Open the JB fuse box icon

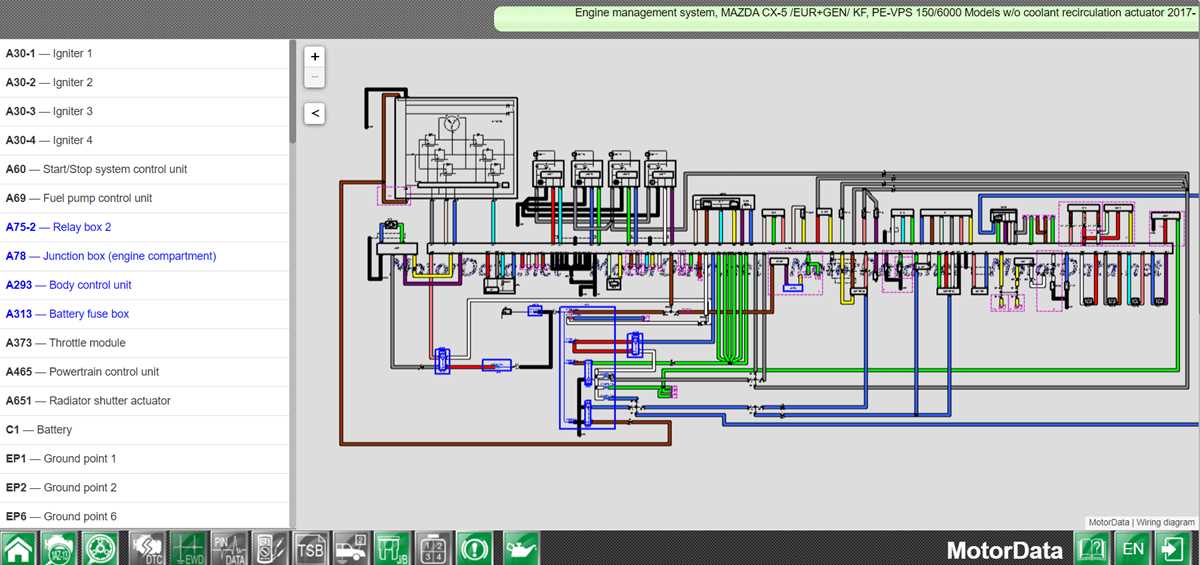(x=393, y=548)
